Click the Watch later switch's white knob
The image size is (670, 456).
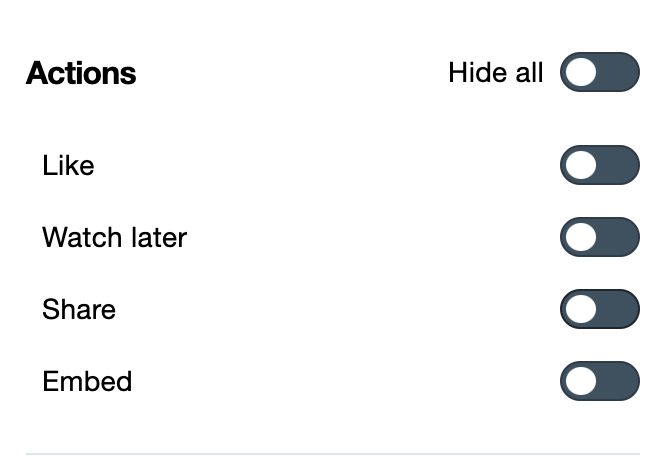click(581, 237)
